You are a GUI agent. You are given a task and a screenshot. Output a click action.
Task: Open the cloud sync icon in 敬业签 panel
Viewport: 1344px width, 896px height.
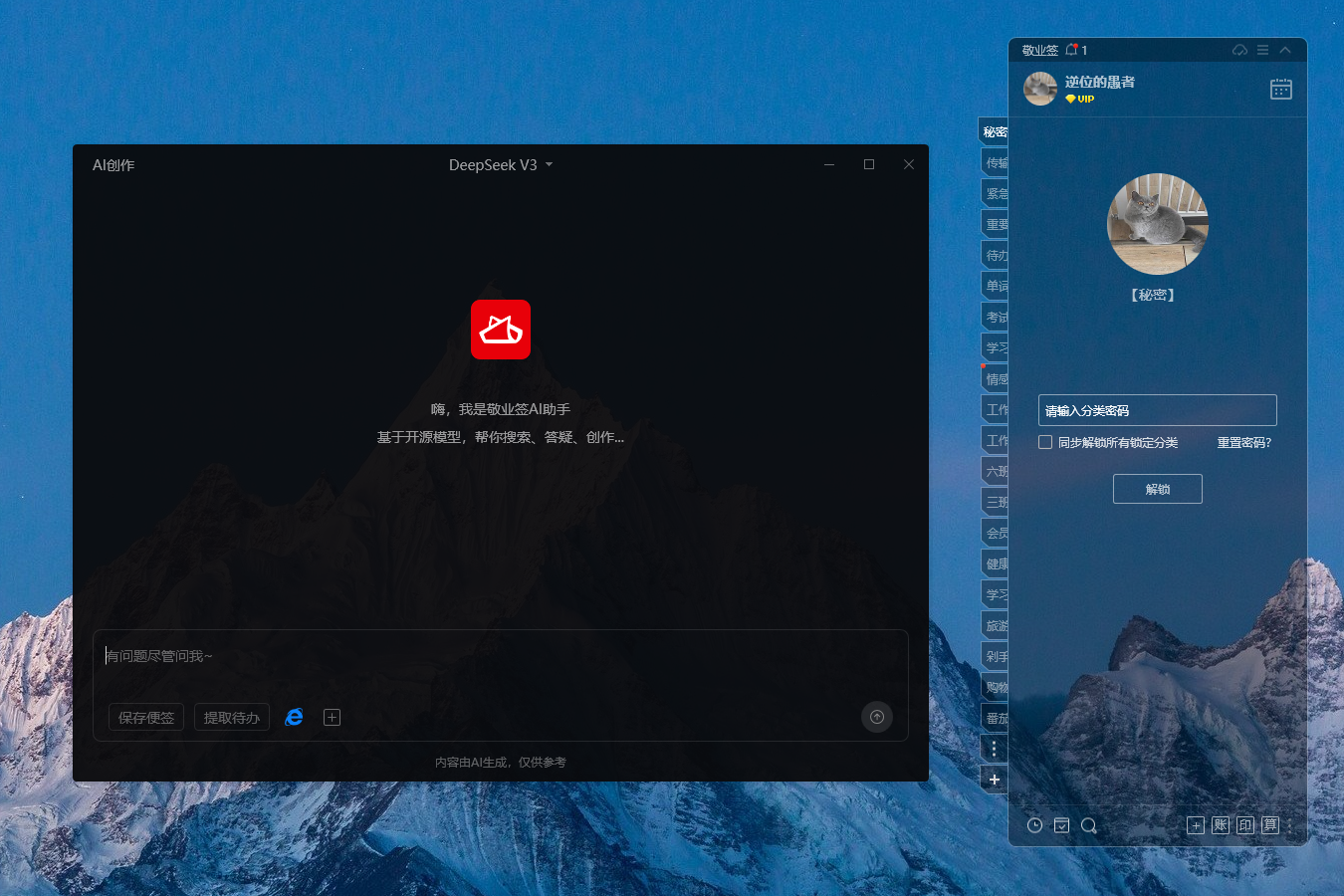pos(1239,49)
